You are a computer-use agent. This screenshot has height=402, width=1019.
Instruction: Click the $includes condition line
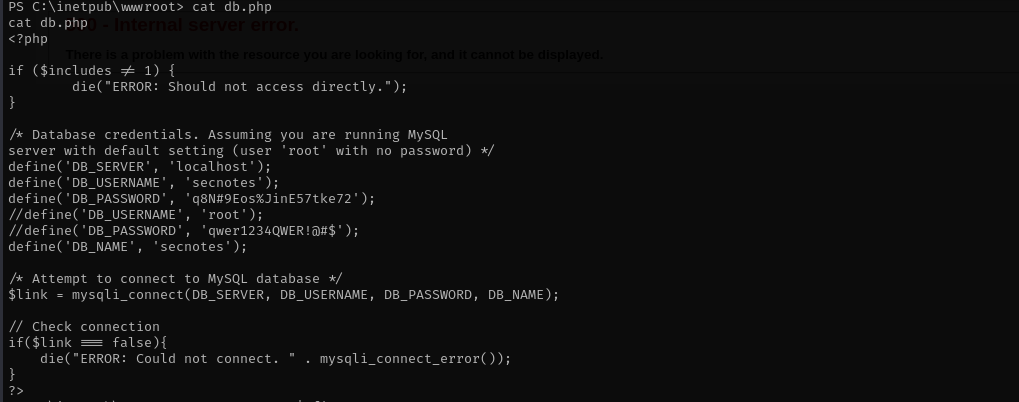click(x=92, y=71)
